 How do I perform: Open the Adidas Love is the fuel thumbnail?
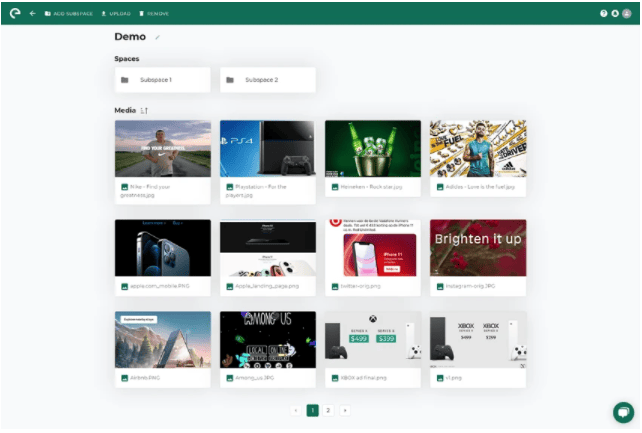click(x=478, y=149)
